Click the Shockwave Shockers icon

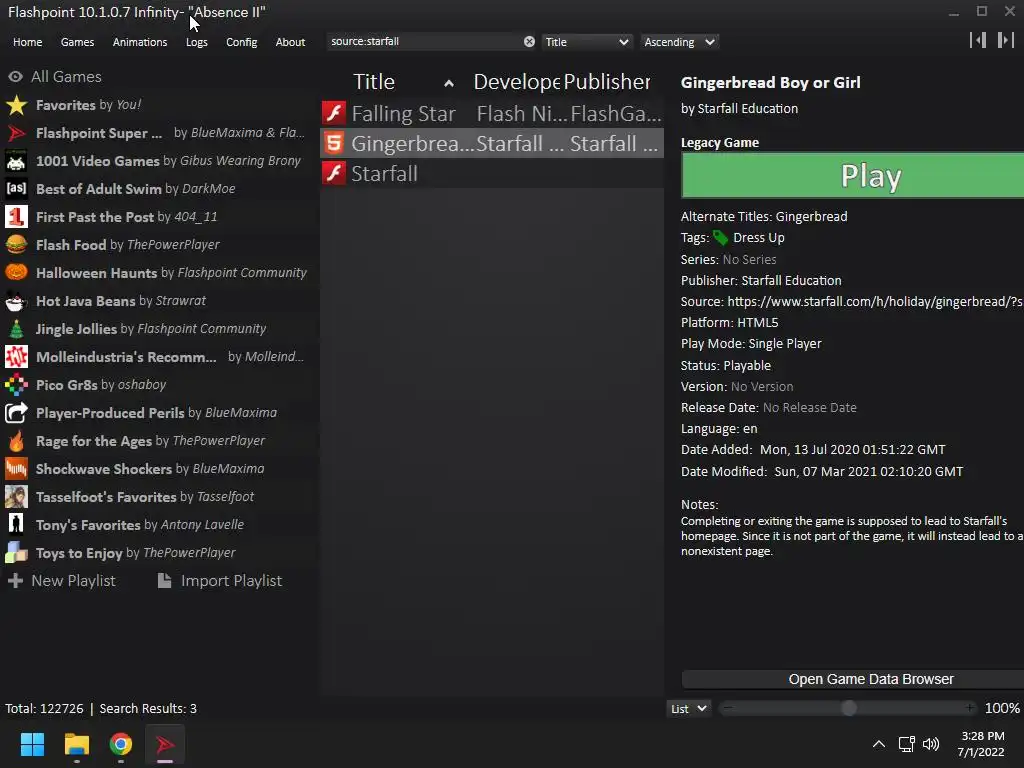click(x=16, y=469)
